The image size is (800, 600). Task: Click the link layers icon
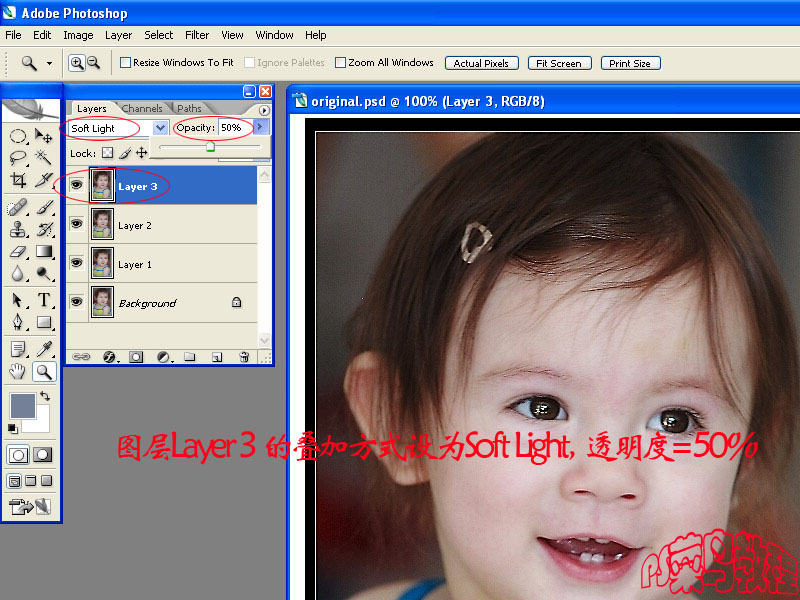tap(81, 357)
